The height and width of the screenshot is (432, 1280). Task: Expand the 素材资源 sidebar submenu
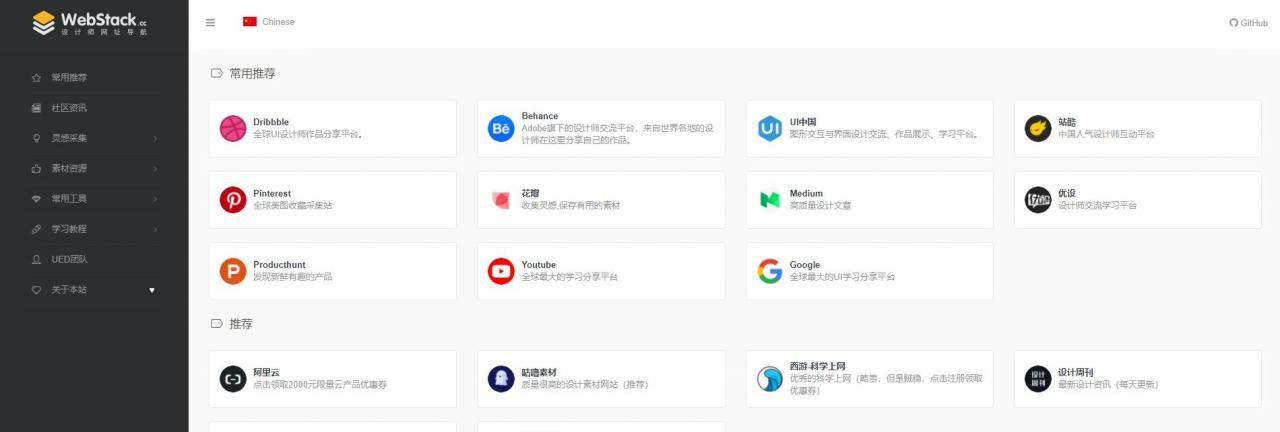point(94,168)
